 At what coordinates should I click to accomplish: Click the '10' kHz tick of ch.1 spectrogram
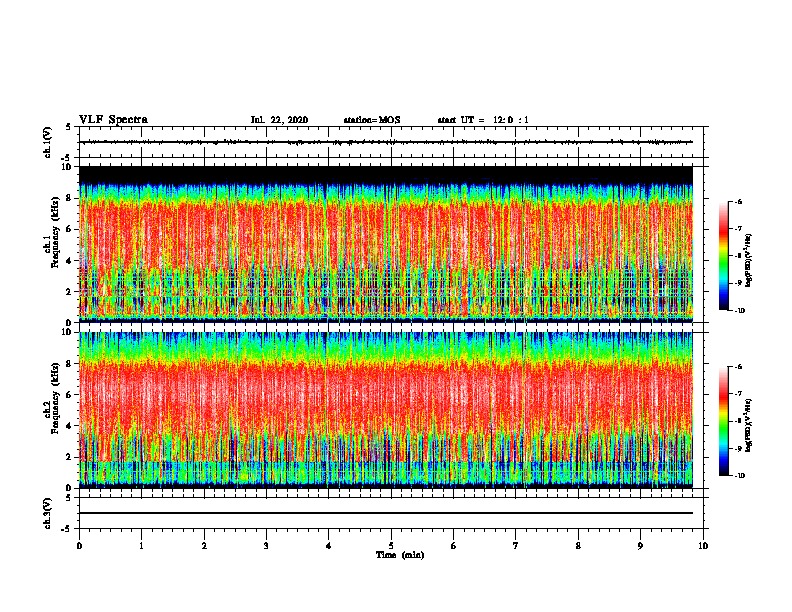(x=66, y=167)
